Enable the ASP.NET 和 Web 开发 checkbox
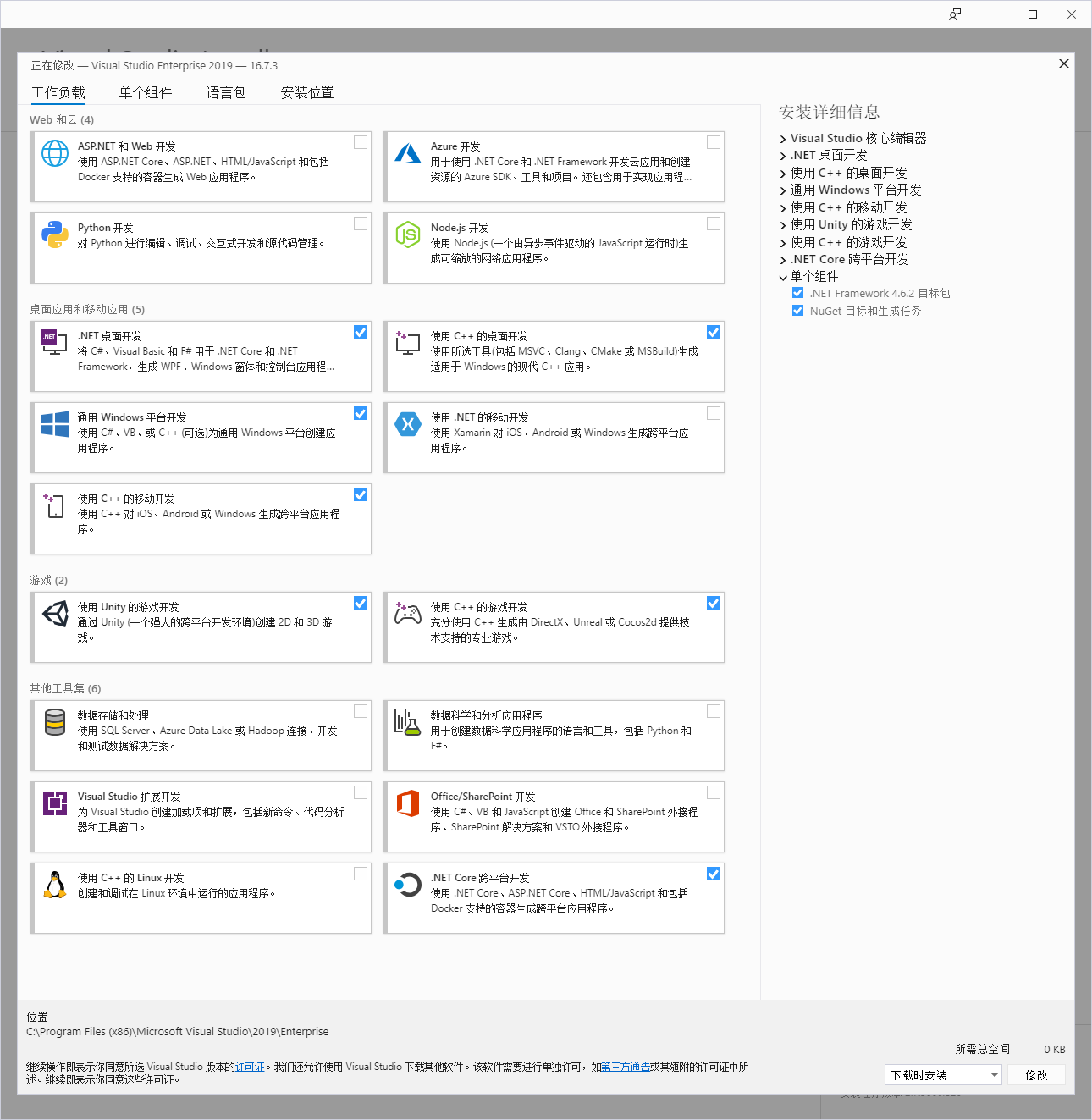Screen dimensions: 1092x1120 point(361,142)
